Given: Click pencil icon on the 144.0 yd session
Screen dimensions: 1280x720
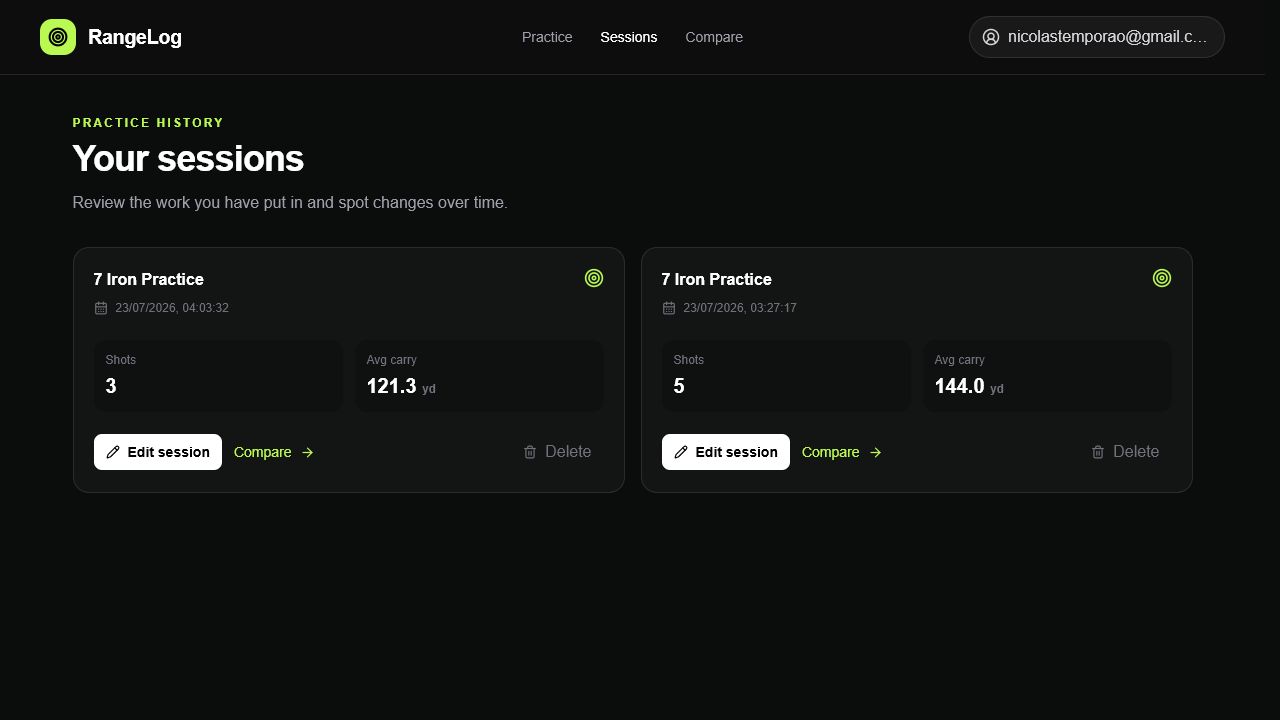Looking at the screenshot, I should pos(681,452).
